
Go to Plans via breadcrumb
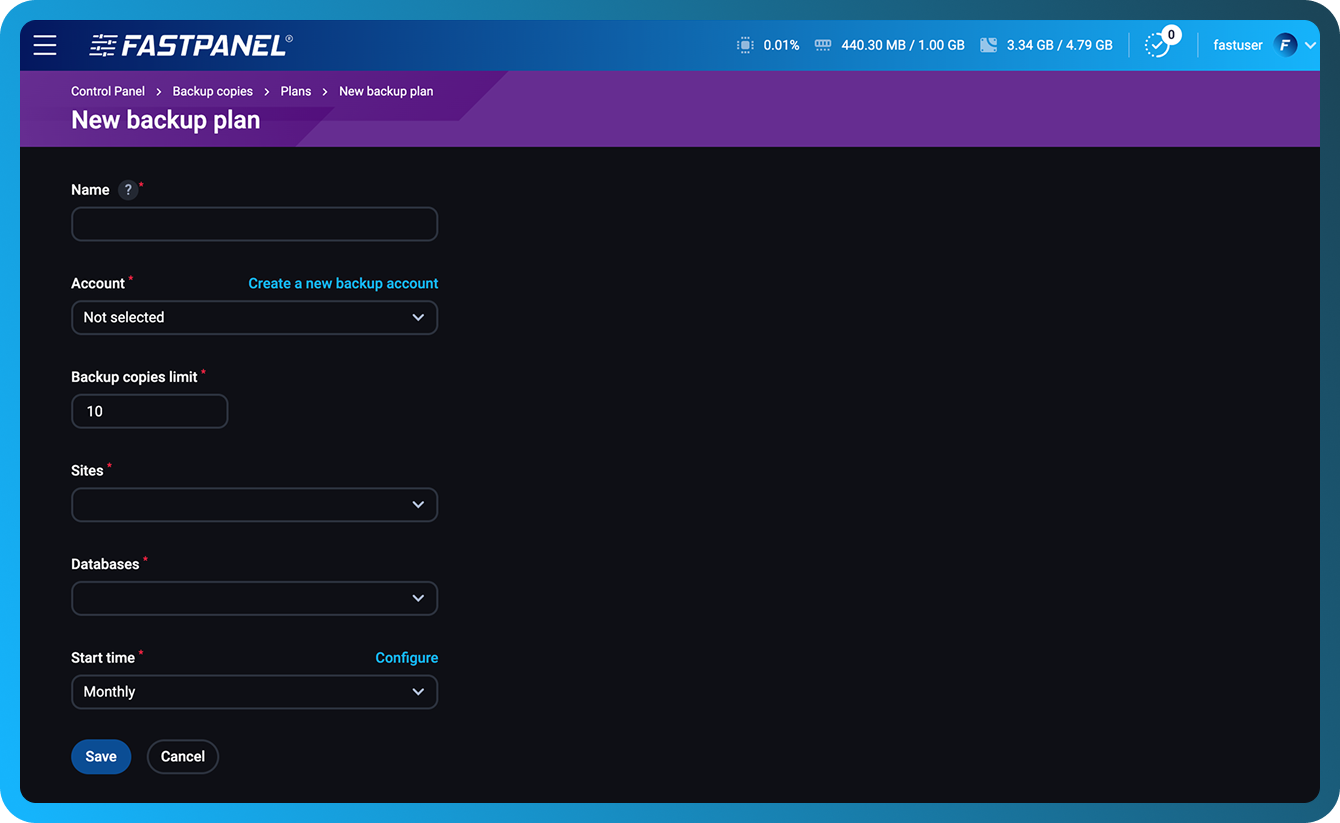[x=296, y=91]
